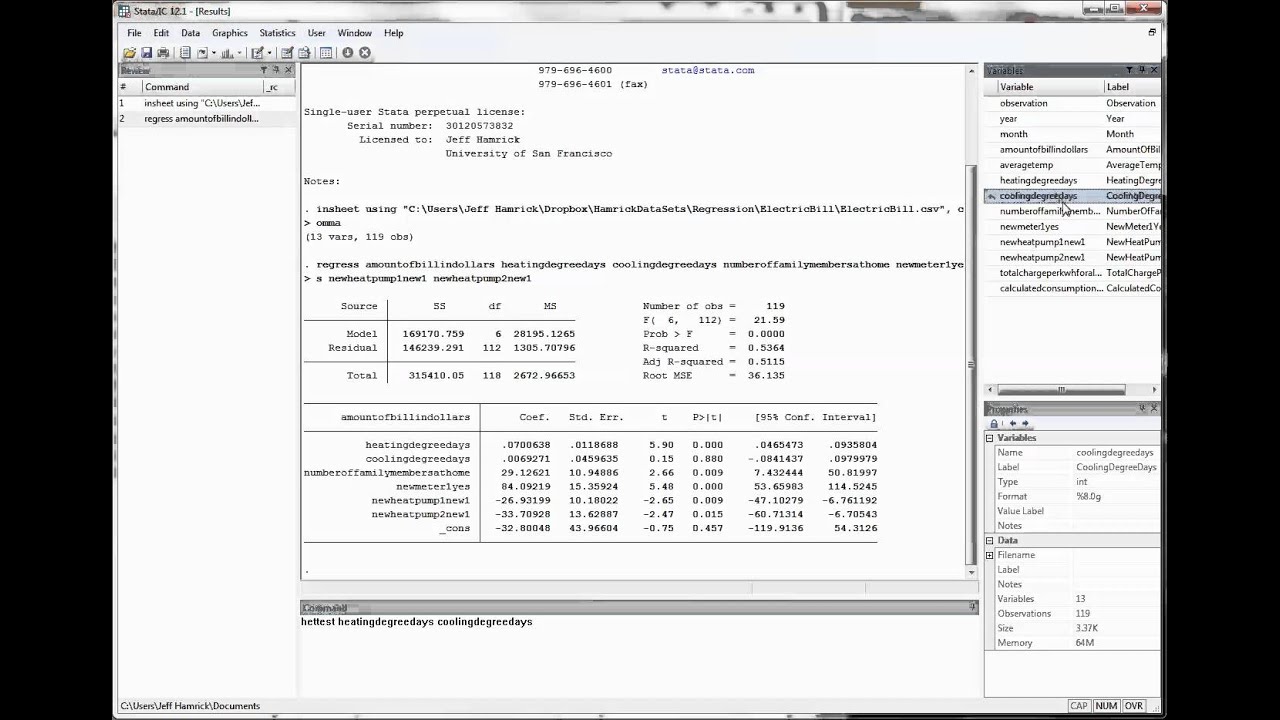This screenshot has height=720, width=1280.
Task: Expand the Filename row in Properties
Action: pyautogui.click(x=990, y=555)
